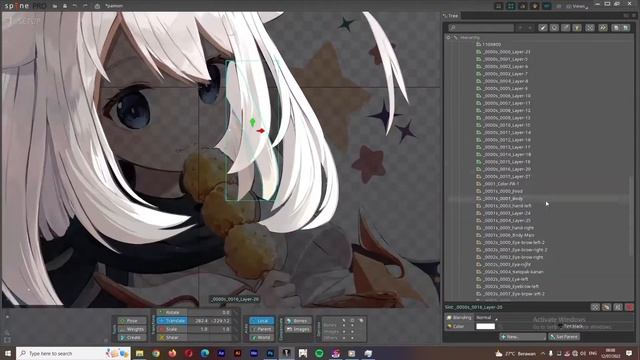Open the slot Color white swatch
This screenshot has width=640, height=360.
coord(485,327)
